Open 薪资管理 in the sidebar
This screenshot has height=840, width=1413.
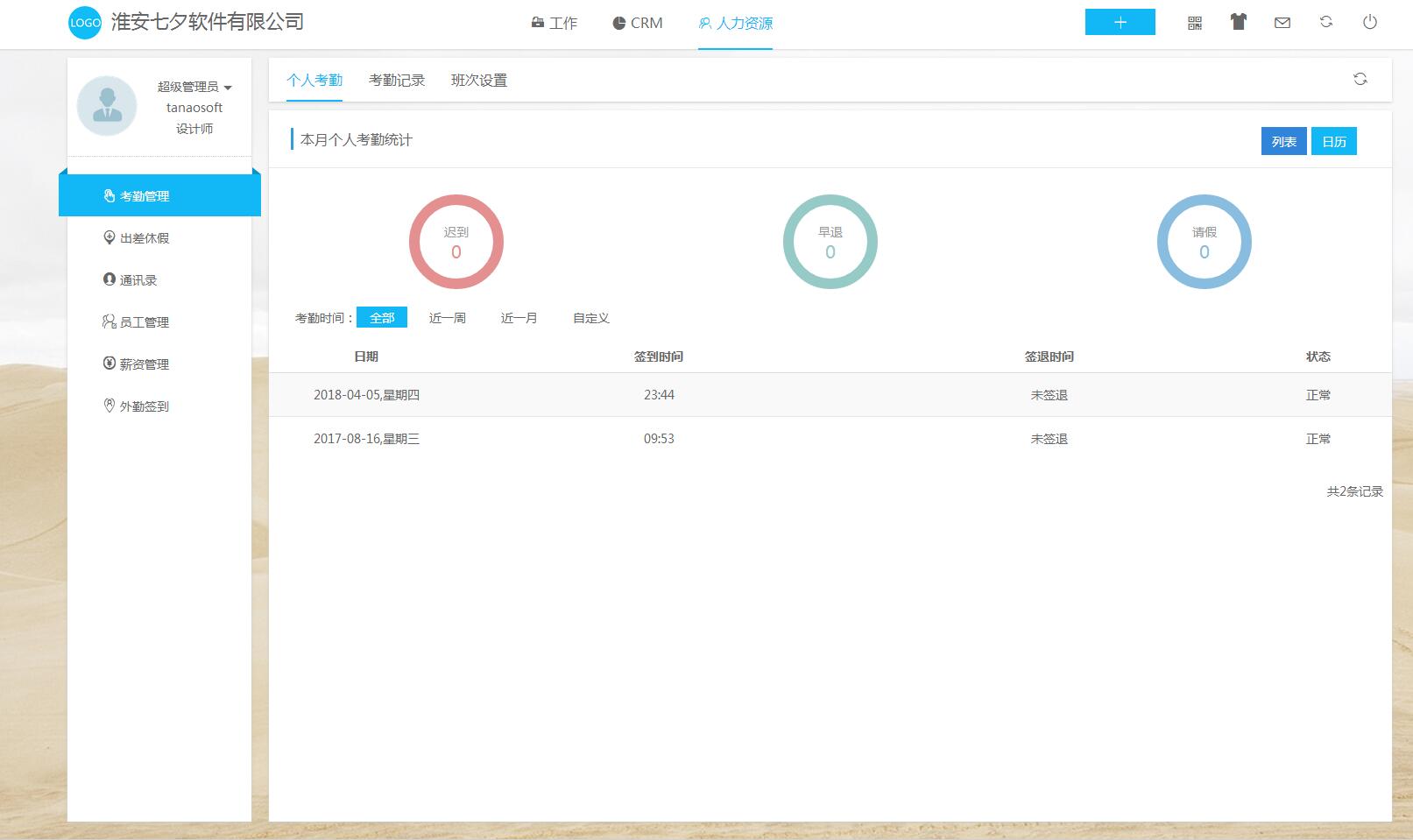pyautogui.click(x=144, y=364)
